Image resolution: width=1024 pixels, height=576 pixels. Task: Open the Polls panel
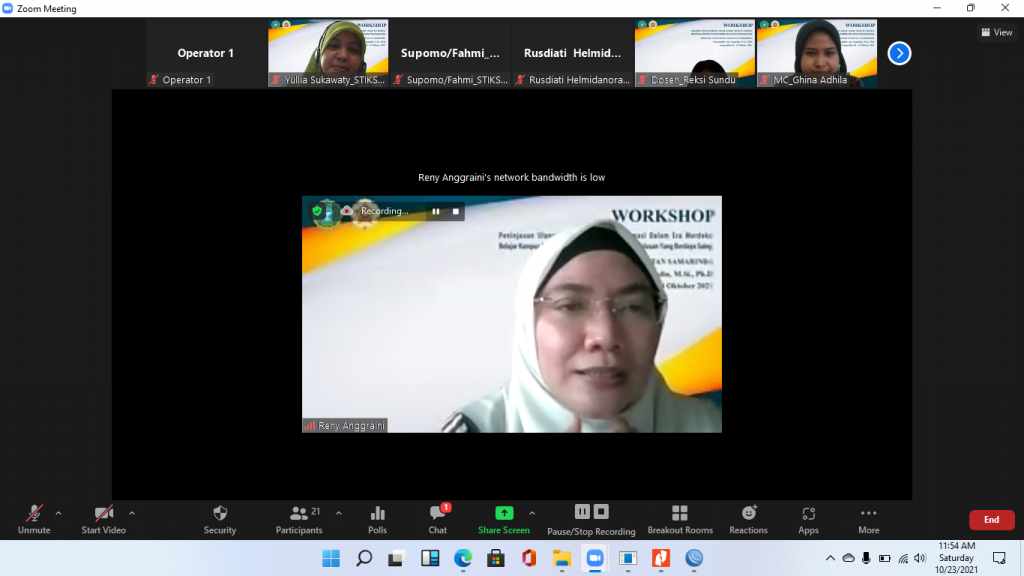click(377, 518)
